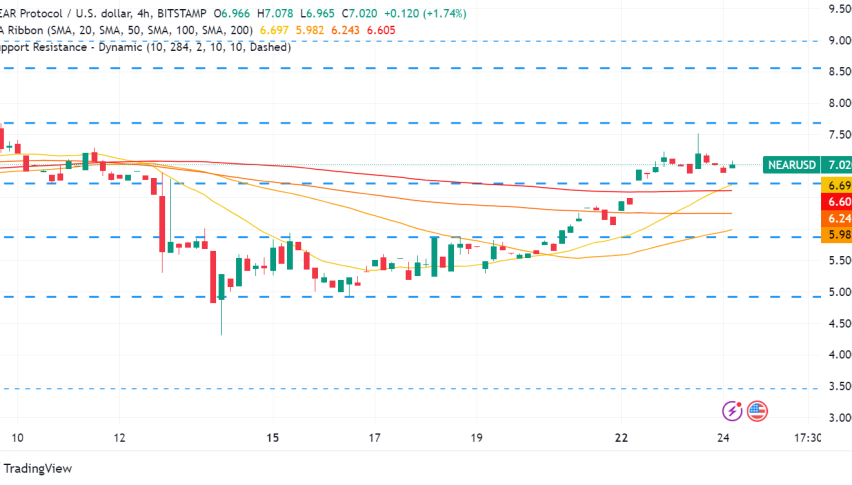Viewport: 852px width, 485px height.
Task: Click the US flag economic event icon
Action: (x=757, y=410)
